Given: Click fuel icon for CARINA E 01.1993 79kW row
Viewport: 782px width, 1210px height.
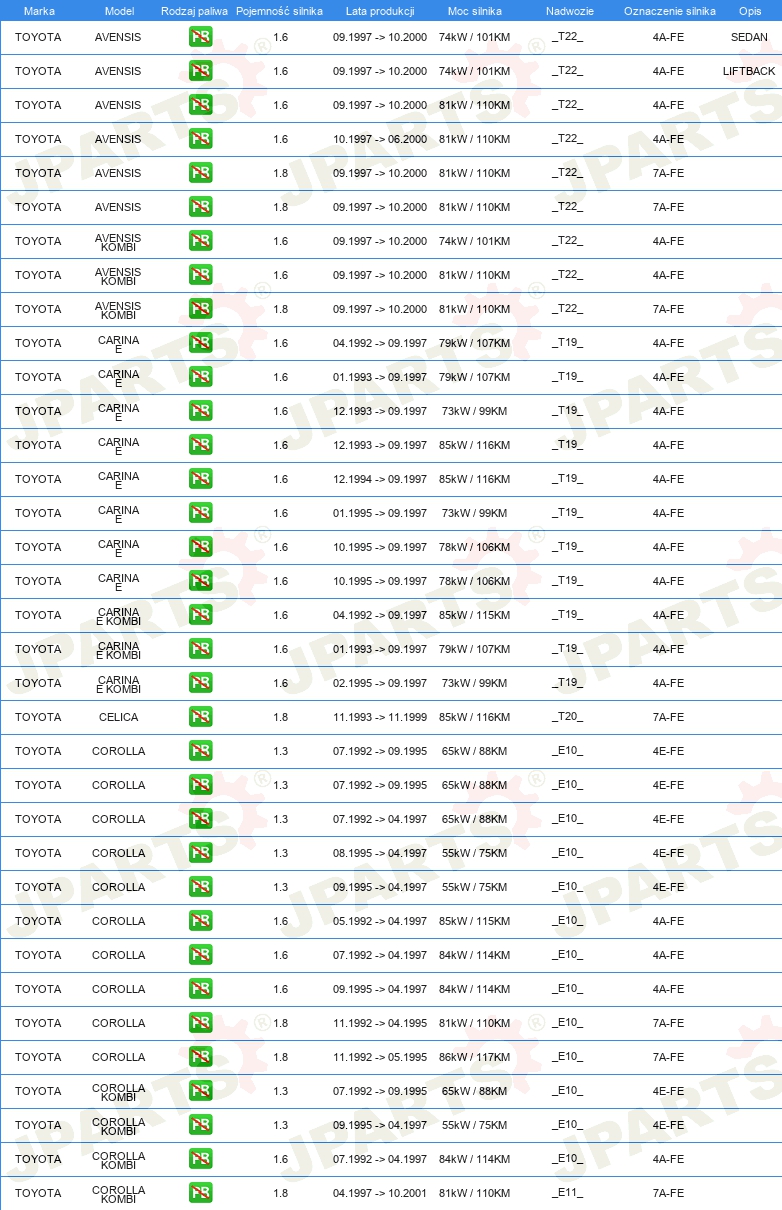Looking at the screenshot, I should 200,377.
